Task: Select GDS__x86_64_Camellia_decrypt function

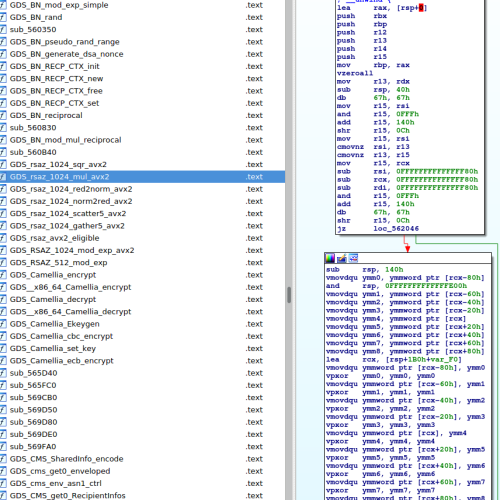Action: tap(142, 312)
